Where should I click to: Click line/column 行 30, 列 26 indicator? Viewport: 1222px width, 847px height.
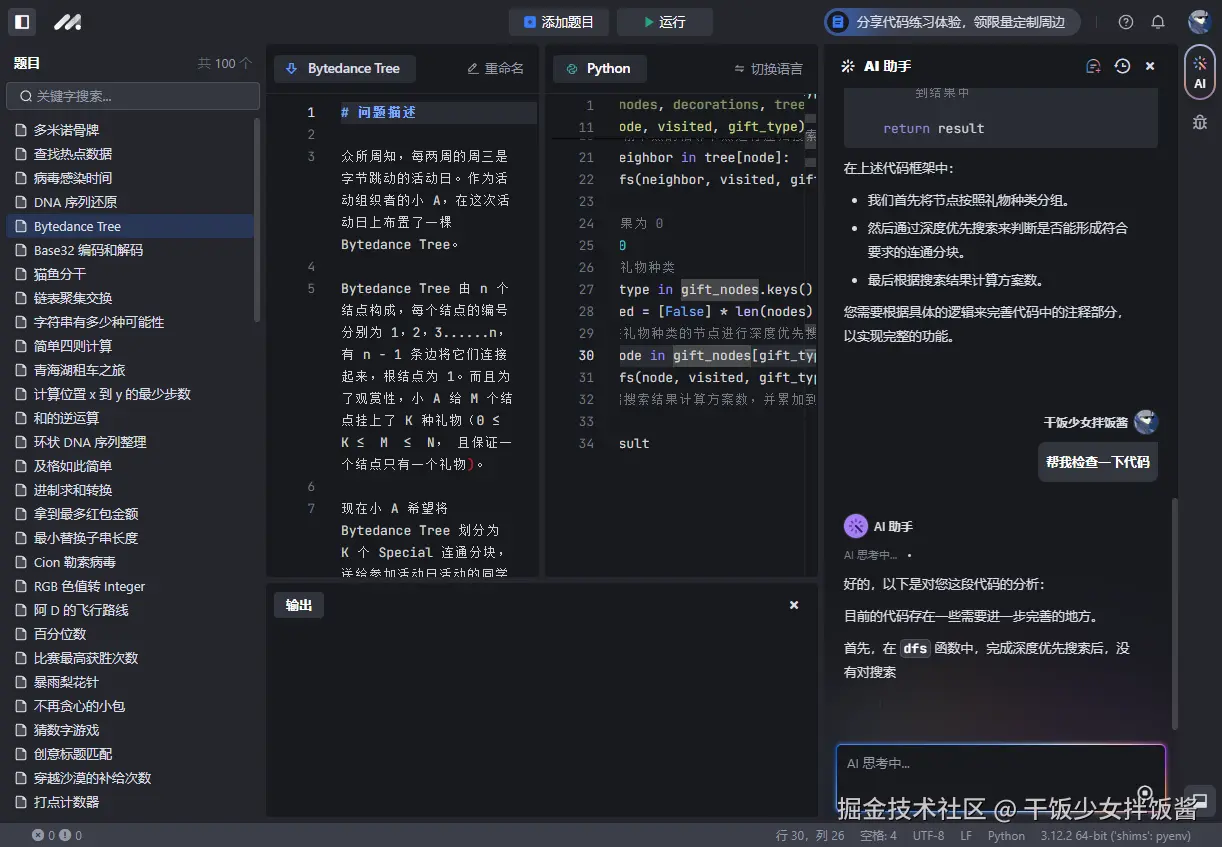point(810,836)
